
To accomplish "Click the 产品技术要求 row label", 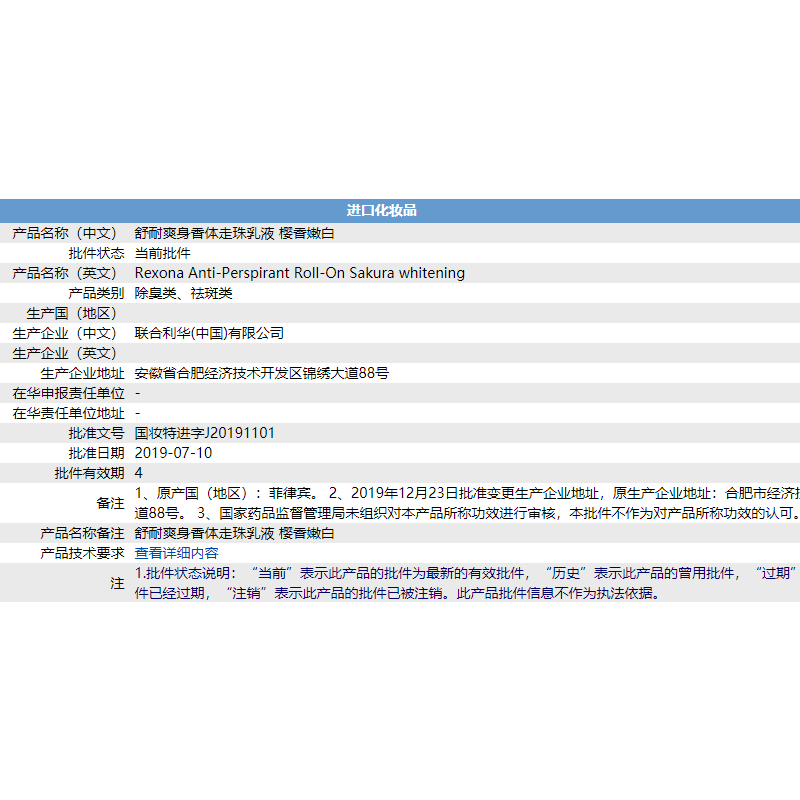I will [82, 553].
